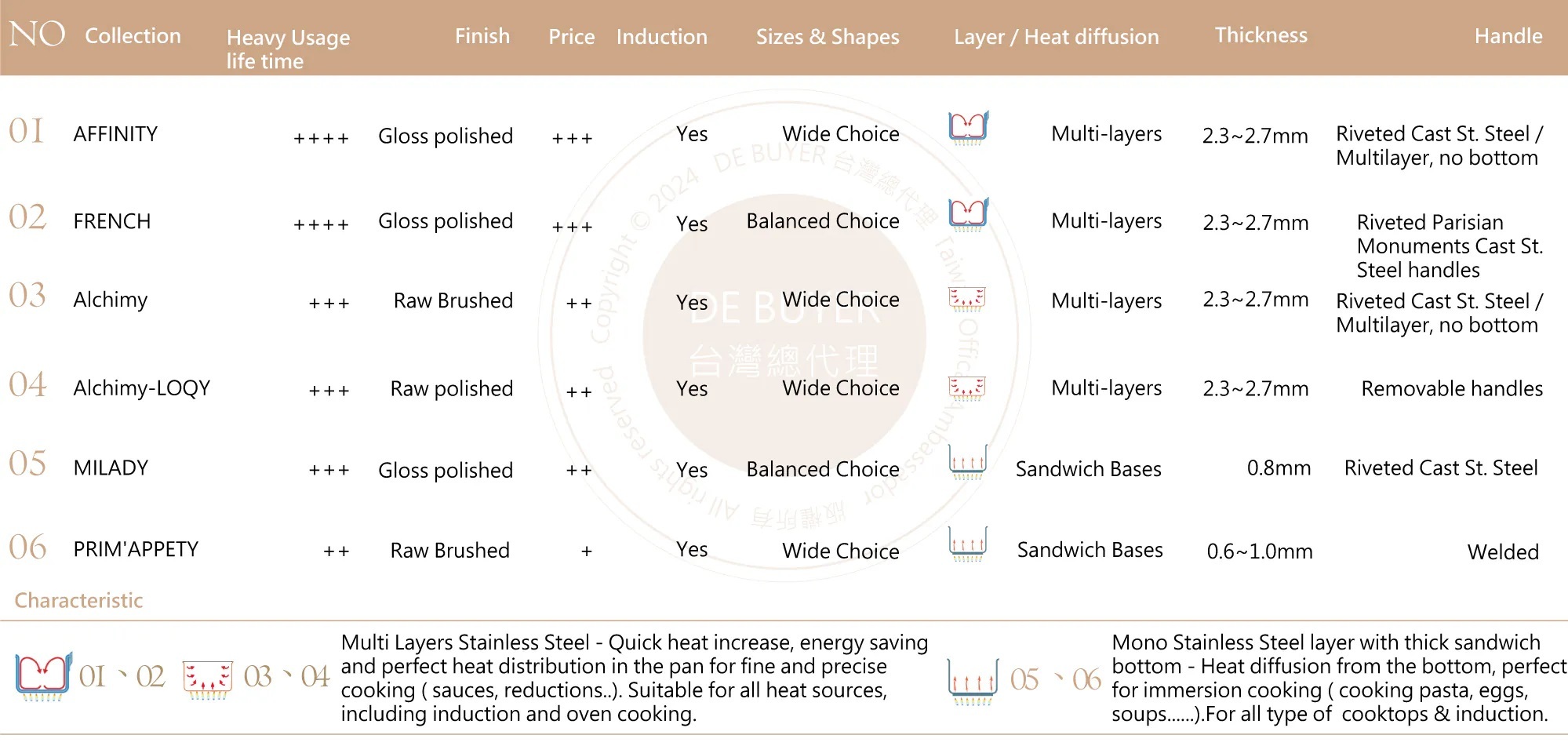Click the legend pan icon beside 05、06
This screenshot has width=1568, height=746.
tap(973, 681)
